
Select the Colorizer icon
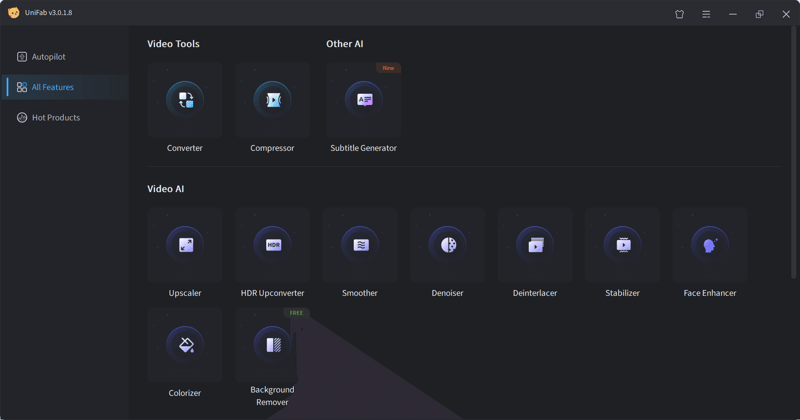(x=185, y=345)
